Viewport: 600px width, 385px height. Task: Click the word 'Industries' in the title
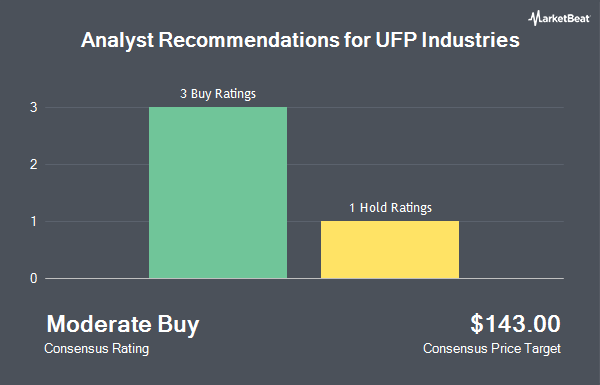click(471, 40)
